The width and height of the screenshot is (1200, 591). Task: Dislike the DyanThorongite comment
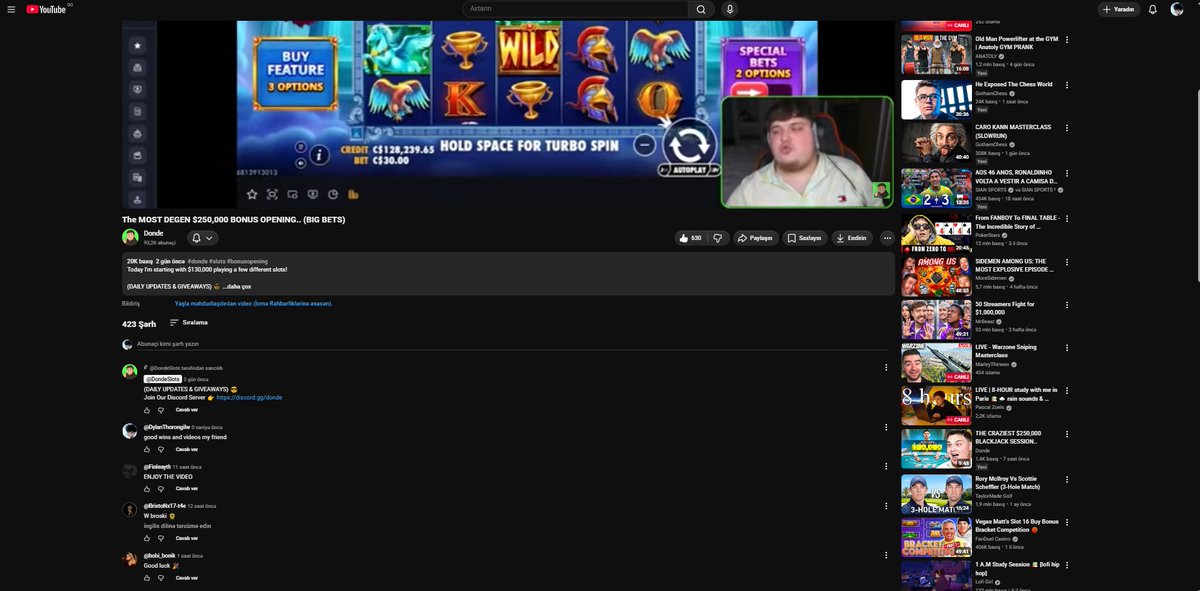pyautogui.click(x=161, y=450)
